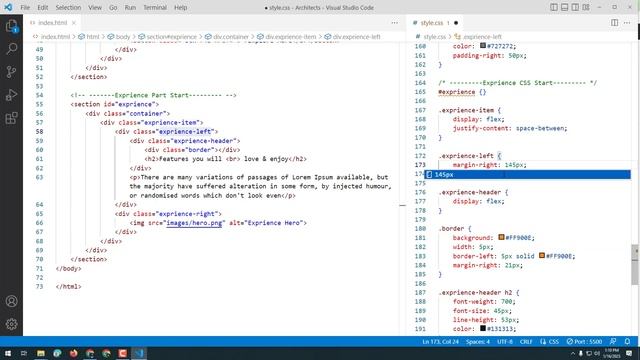Open the Accounts menu in activity bar
The width and height of the screenshot is (640, 360).
(11, 301)
